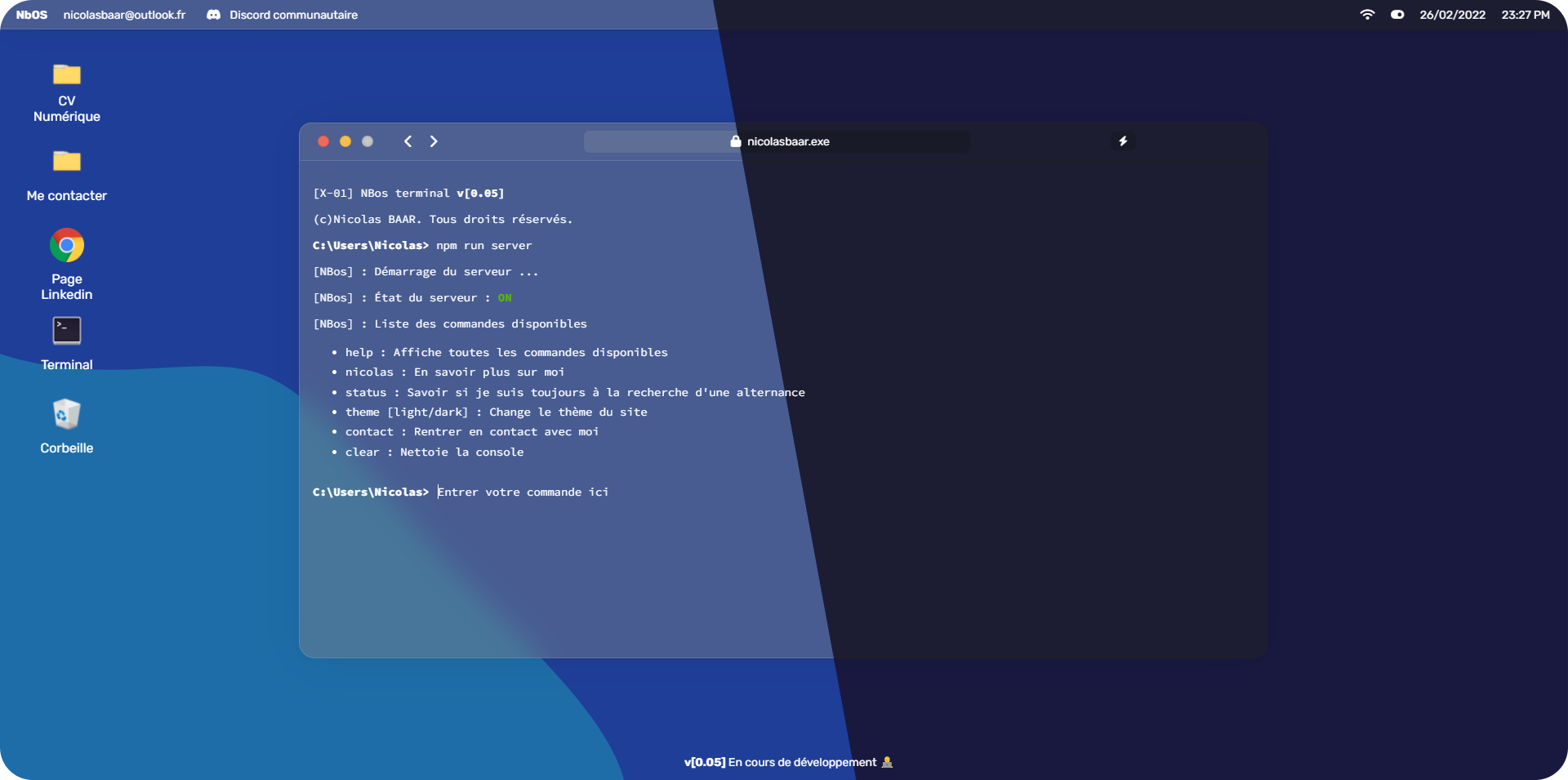Click the worker emoji in footer
This screenshot has width=1568, height=780.
point(887,762)
